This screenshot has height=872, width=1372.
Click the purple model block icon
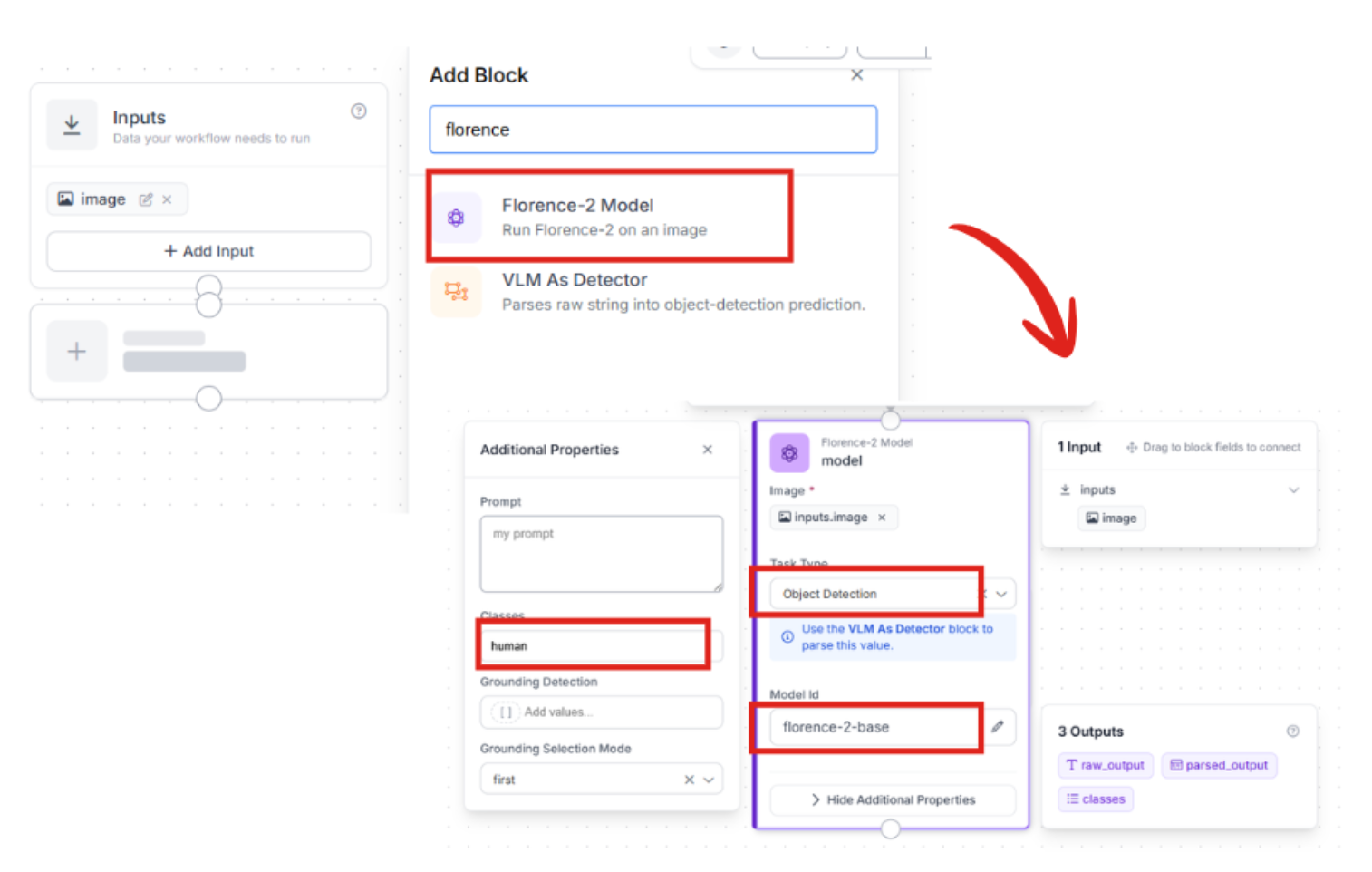coord(789,453)
